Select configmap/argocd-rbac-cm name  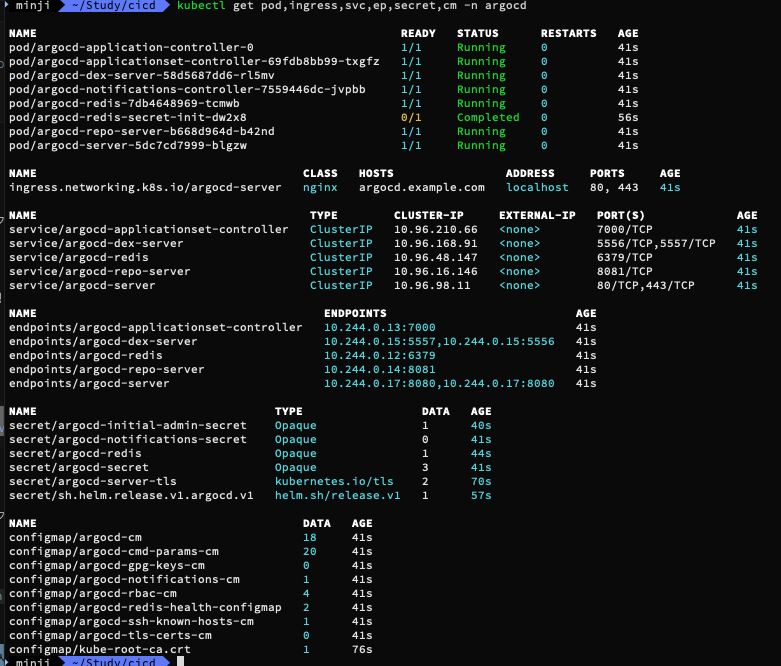pos(93,593)
